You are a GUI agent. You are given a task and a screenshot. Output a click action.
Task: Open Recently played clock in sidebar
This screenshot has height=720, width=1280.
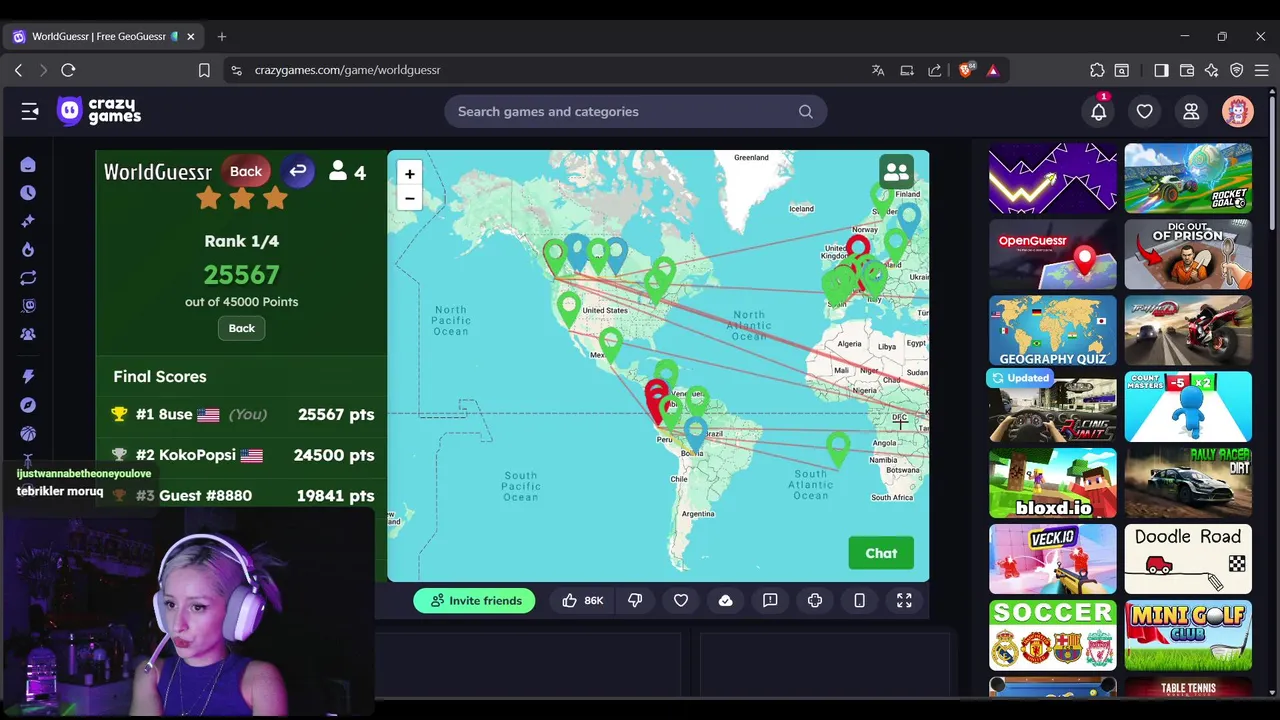tap(28, 192)
